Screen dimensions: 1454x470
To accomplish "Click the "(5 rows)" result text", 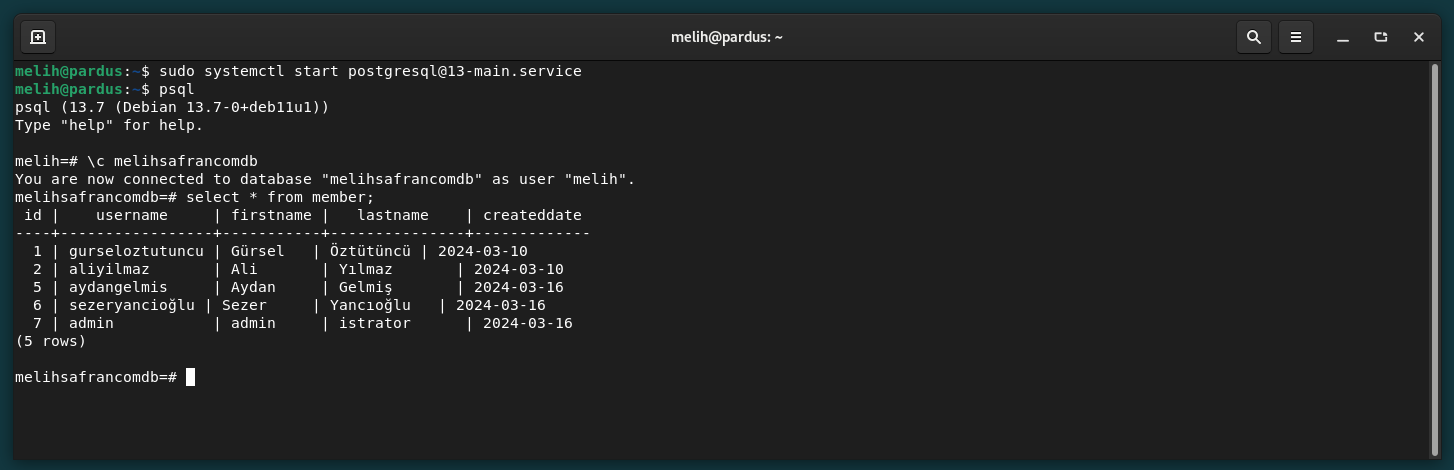I will (x=51, y=341).
